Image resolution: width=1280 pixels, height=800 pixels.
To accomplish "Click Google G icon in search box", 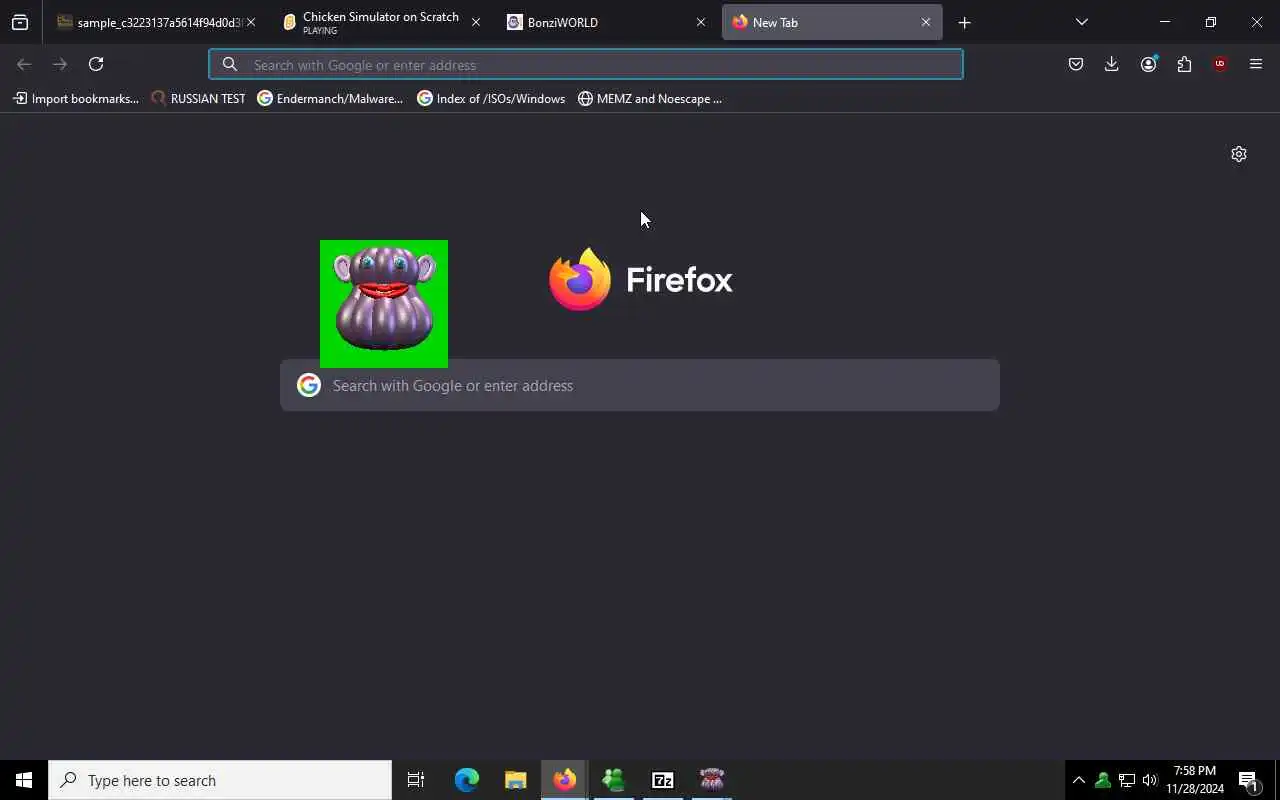I will (309, 385).
